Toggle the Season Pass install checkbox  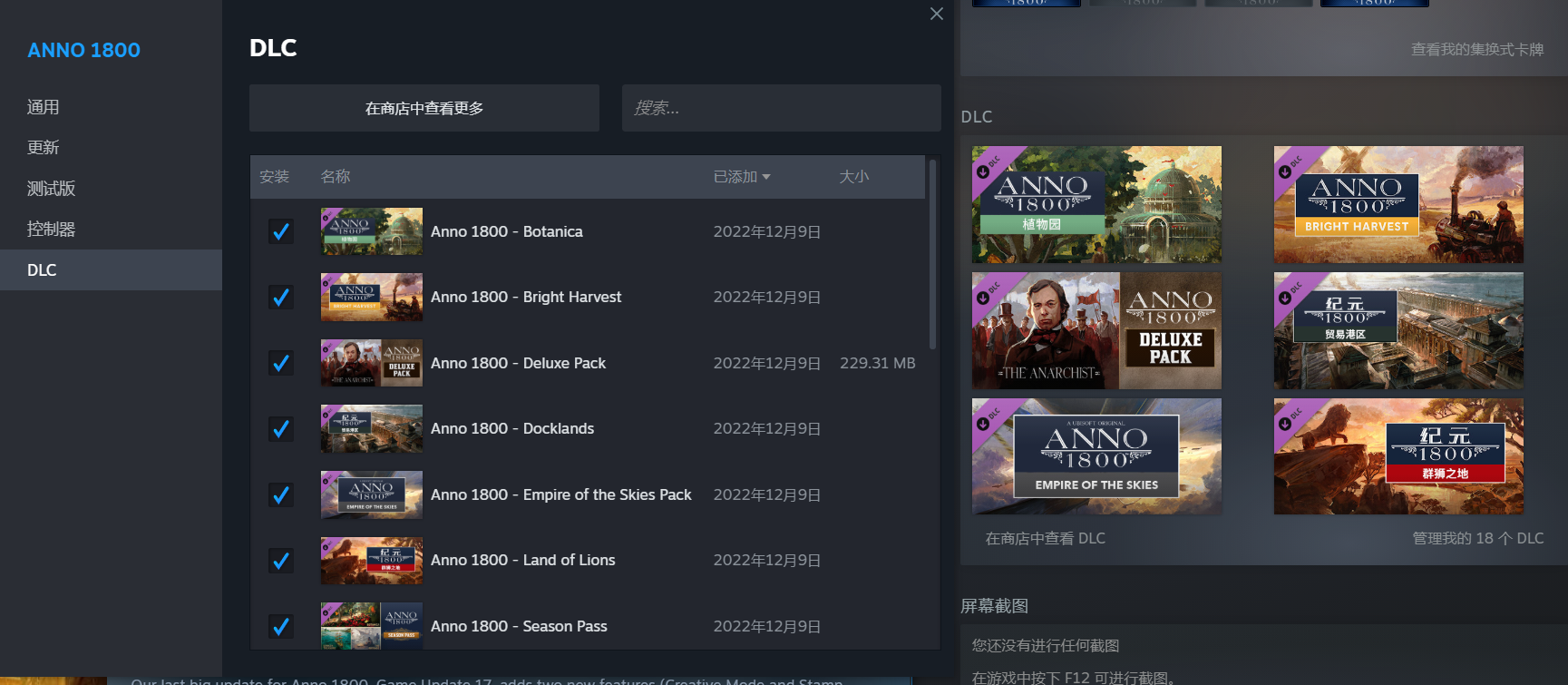pos(281,626)
